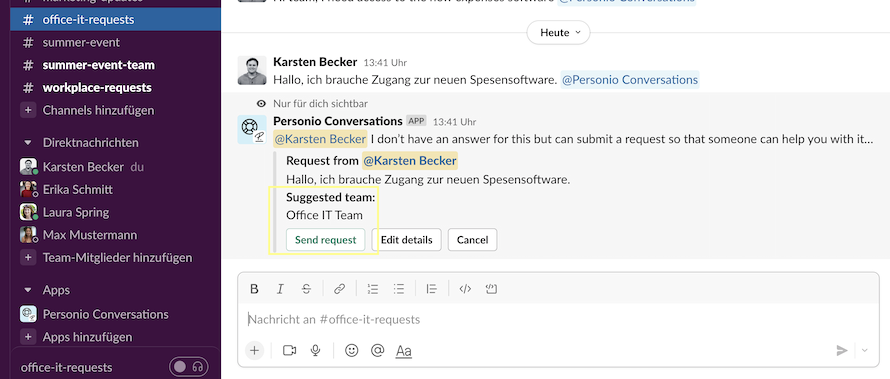The image size is (890, 379).
Task: Open the attachment plus menu in composer
Action: (254, 351)
